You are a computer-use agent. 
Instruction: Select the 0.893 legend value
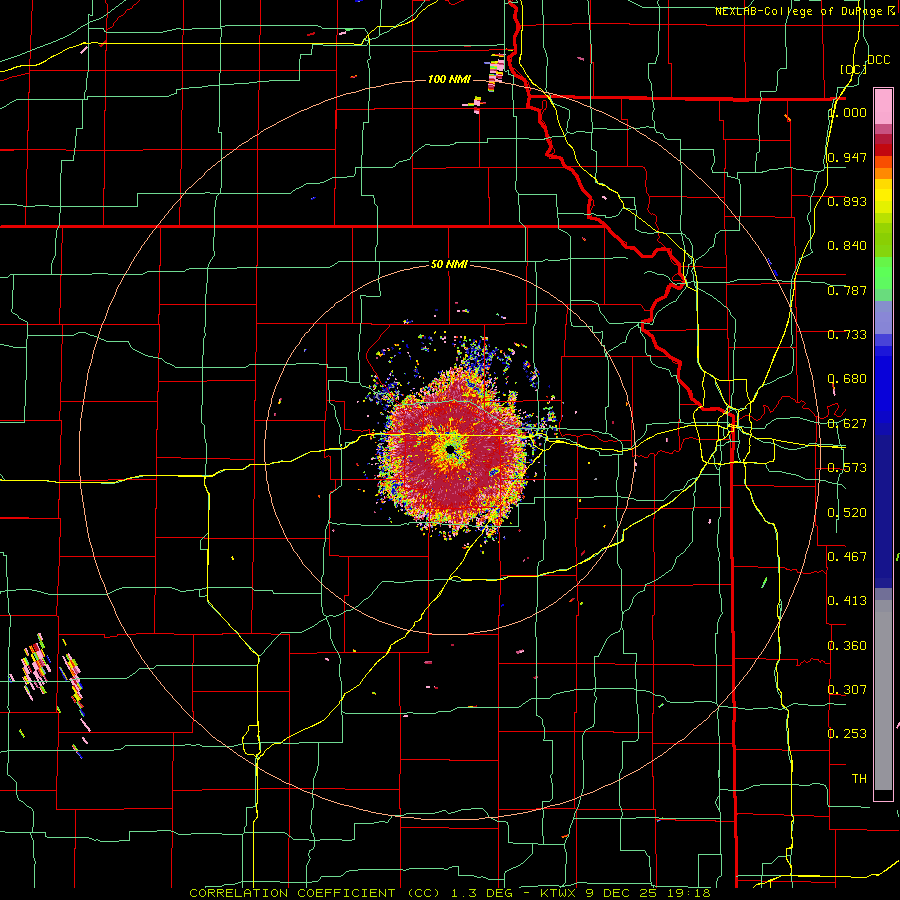click(x=847, y=201)
